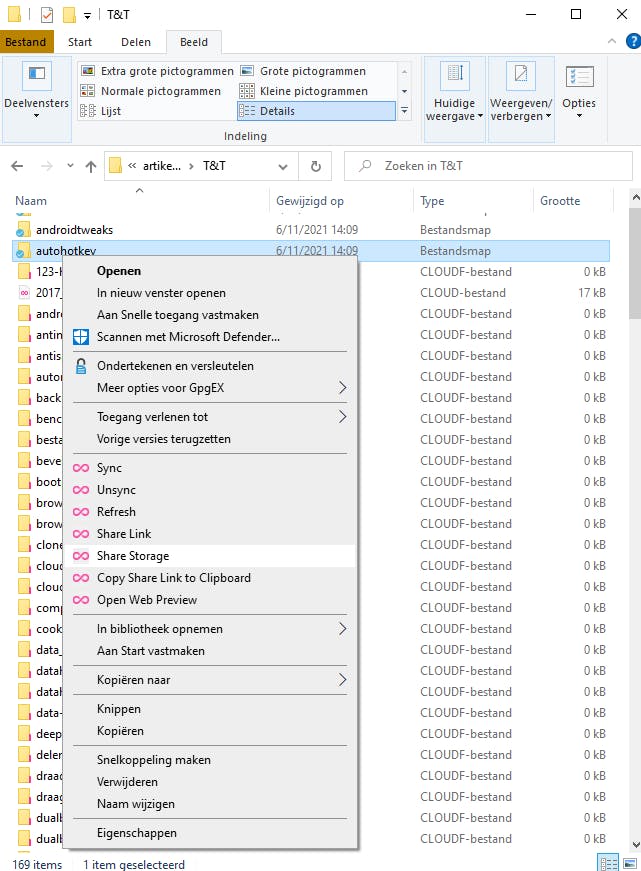The width and height of the screenshot is (641, 871).
Task: Click Share Link in context menu
Action: tap(124, 534)
